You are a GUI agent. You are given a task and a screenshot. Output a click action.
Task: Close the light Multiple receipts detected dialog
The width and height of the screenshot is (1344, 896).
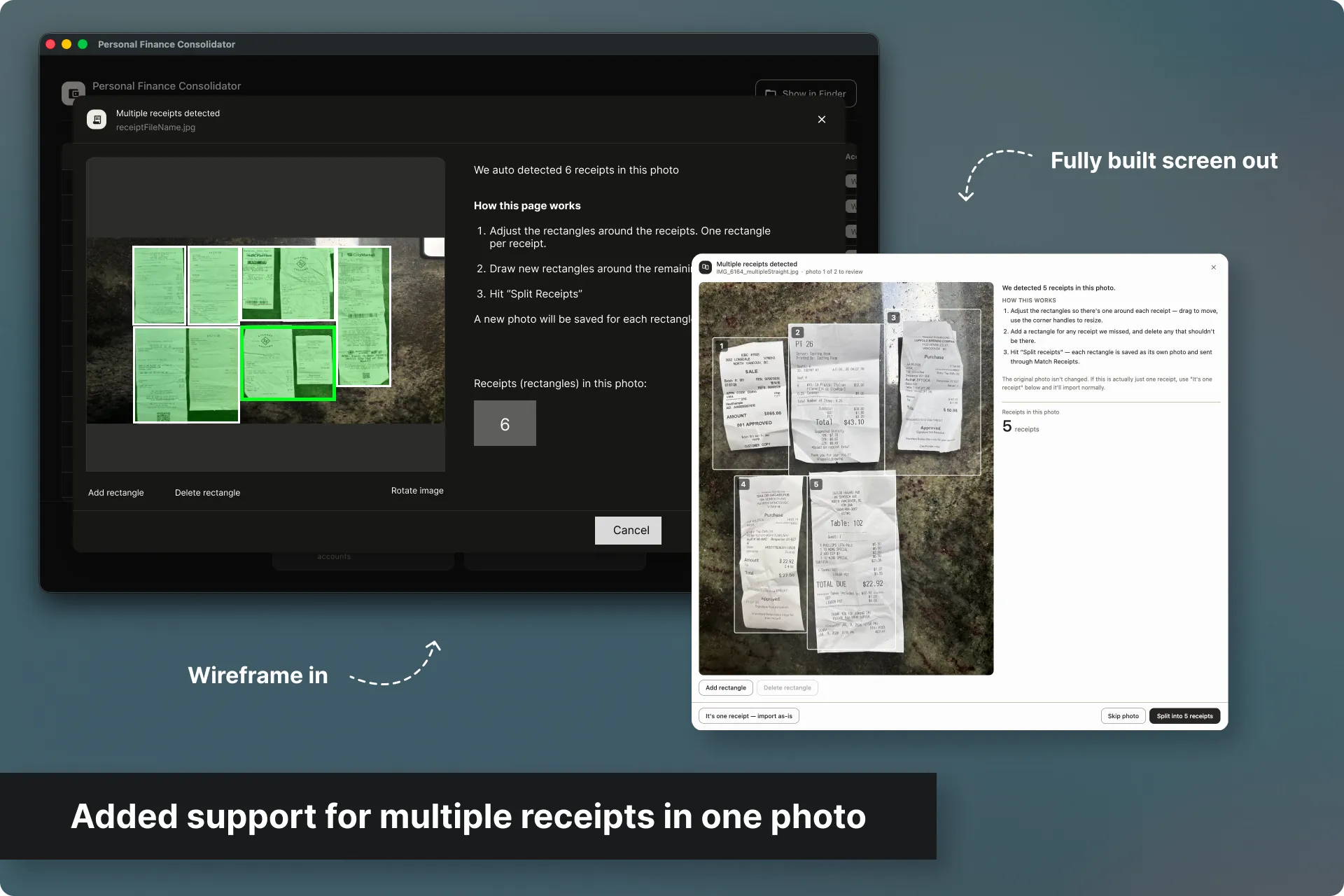[x=1214, y=267]
